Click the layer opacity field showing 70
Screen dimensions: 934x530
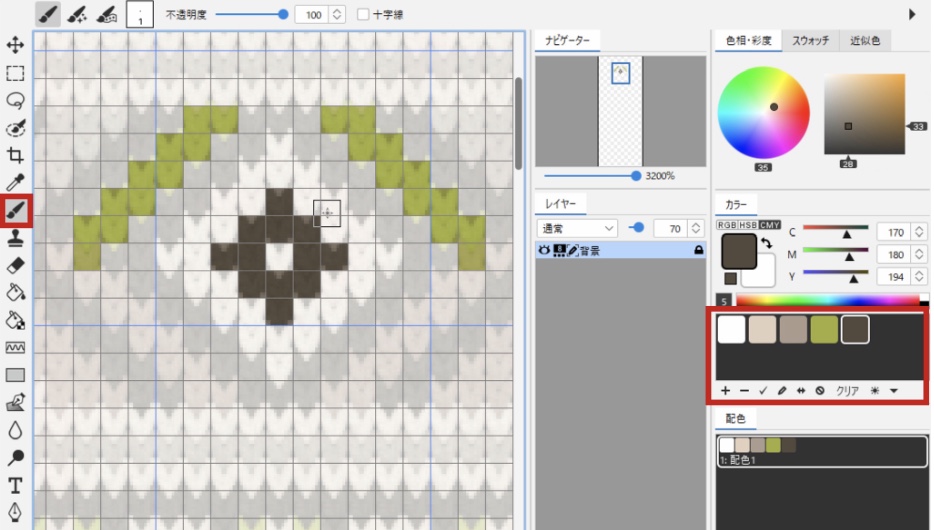coord(671,228)
